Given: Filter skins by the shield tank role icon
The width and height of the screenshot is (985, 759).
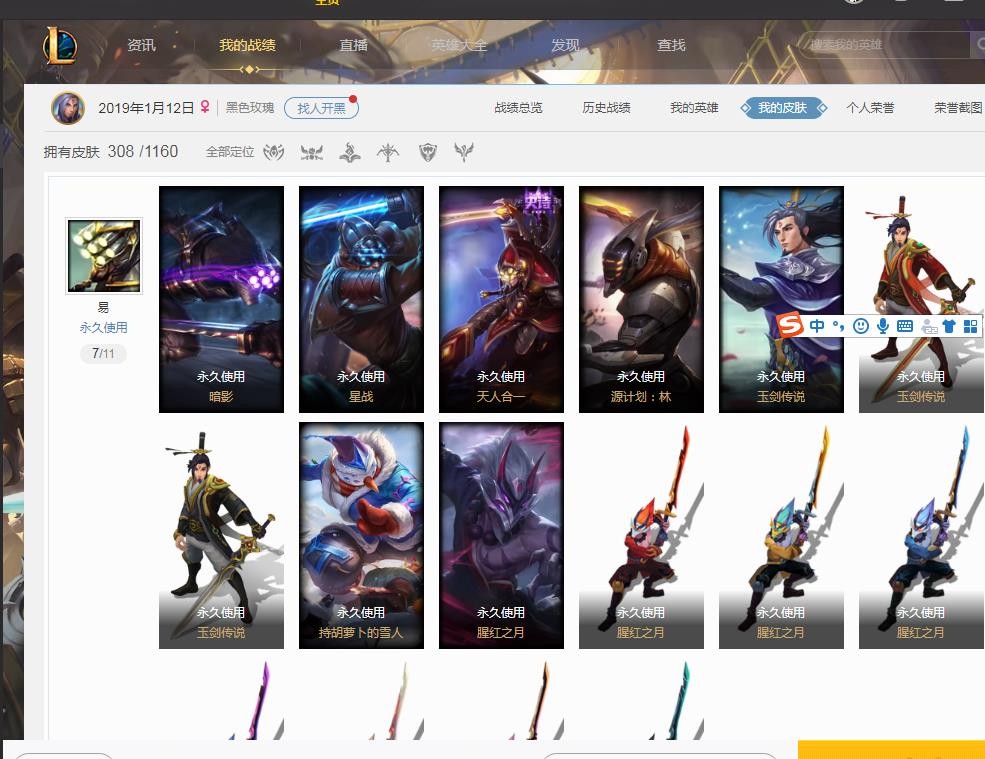Looking at the screenshot, I should [x=428, y=152].
